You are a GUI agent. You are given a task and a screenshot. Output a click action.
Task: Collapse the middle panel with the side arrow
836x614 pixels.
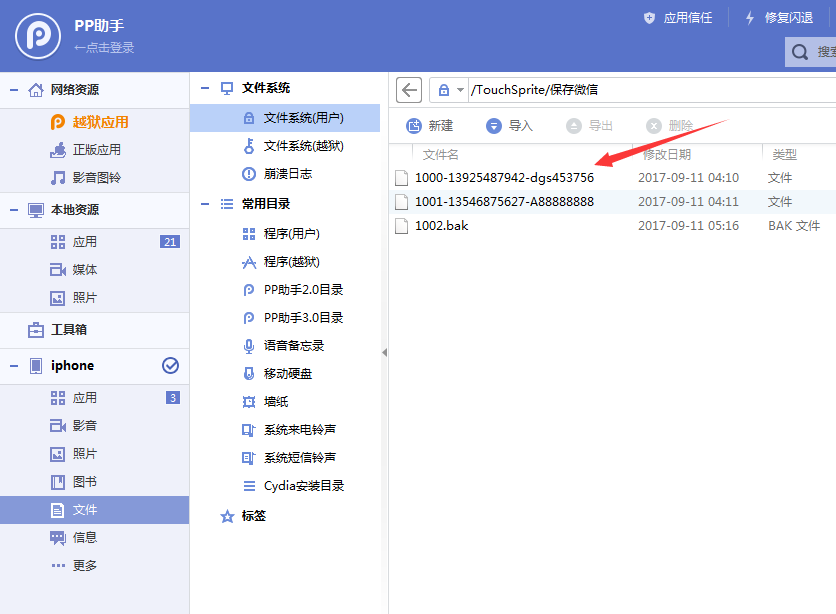click(x=383, y=352)
